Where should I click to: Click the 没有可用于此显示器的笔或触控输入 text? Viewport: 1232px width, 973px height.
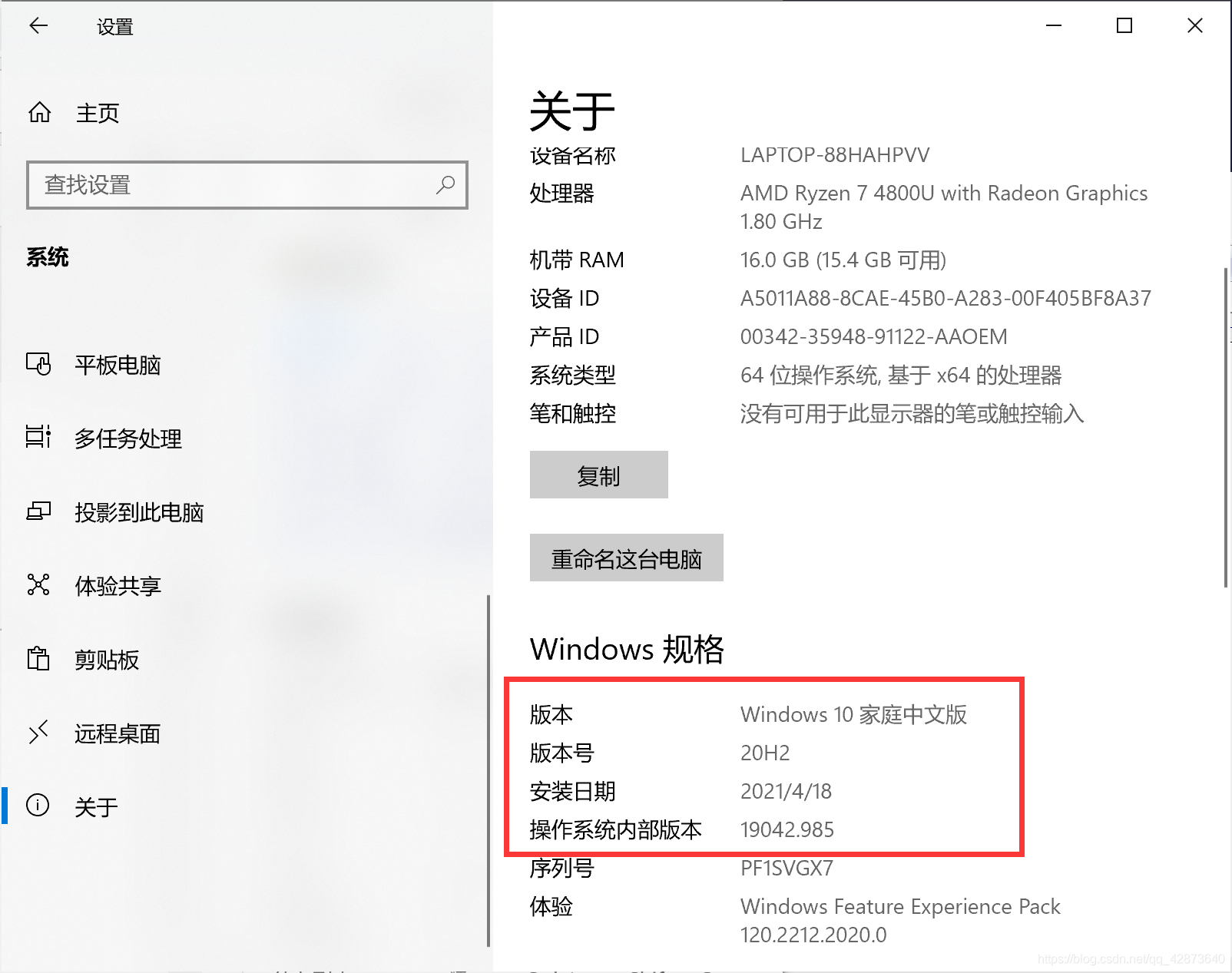pyautogui.click(x=912, y=413)
